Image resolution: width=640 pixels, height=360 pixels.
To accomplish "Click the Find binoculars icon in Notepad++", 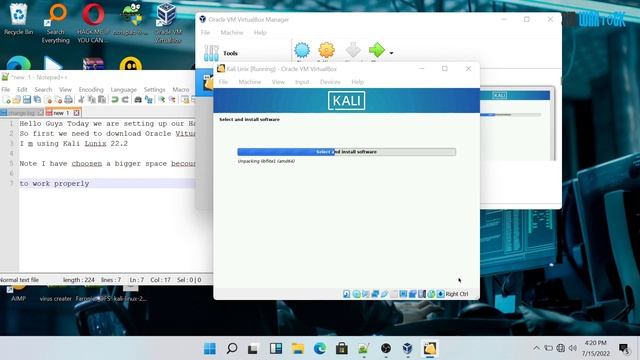I will pyautogui.click(x=138, y=100).
